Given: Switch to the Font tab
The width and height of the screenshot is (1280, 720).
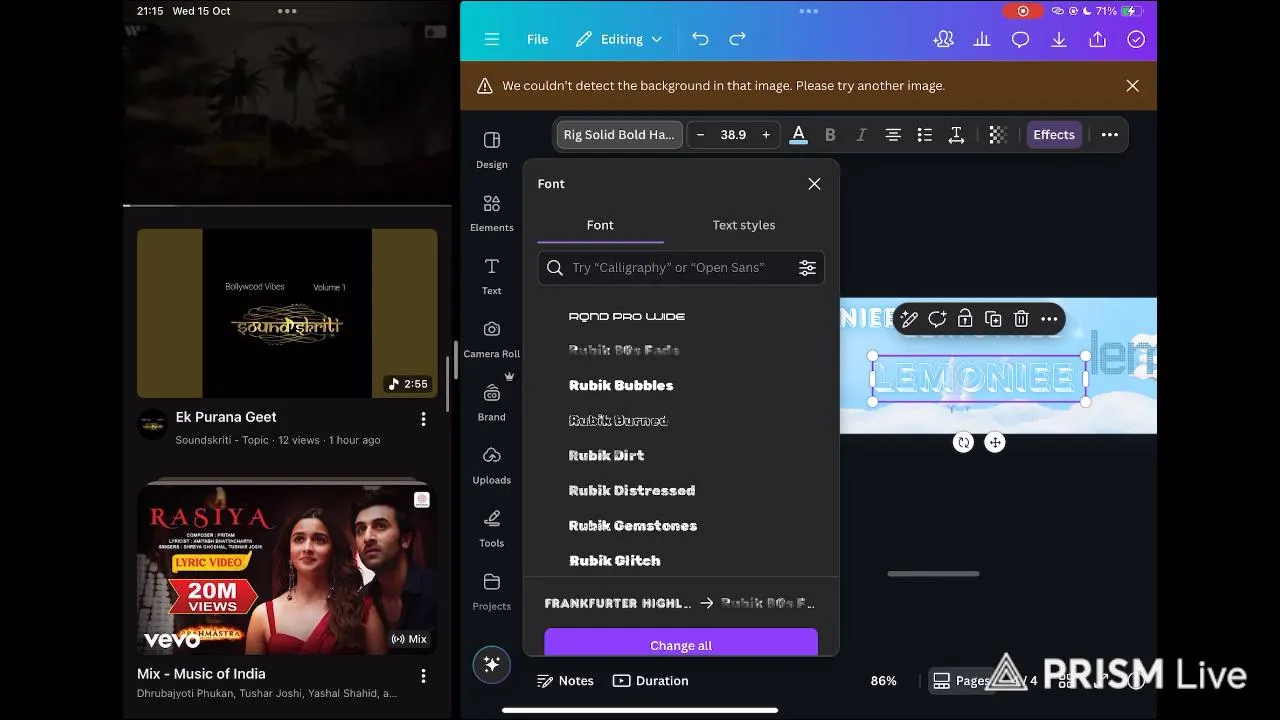Looking at the screenshot, I should [600, 225].
